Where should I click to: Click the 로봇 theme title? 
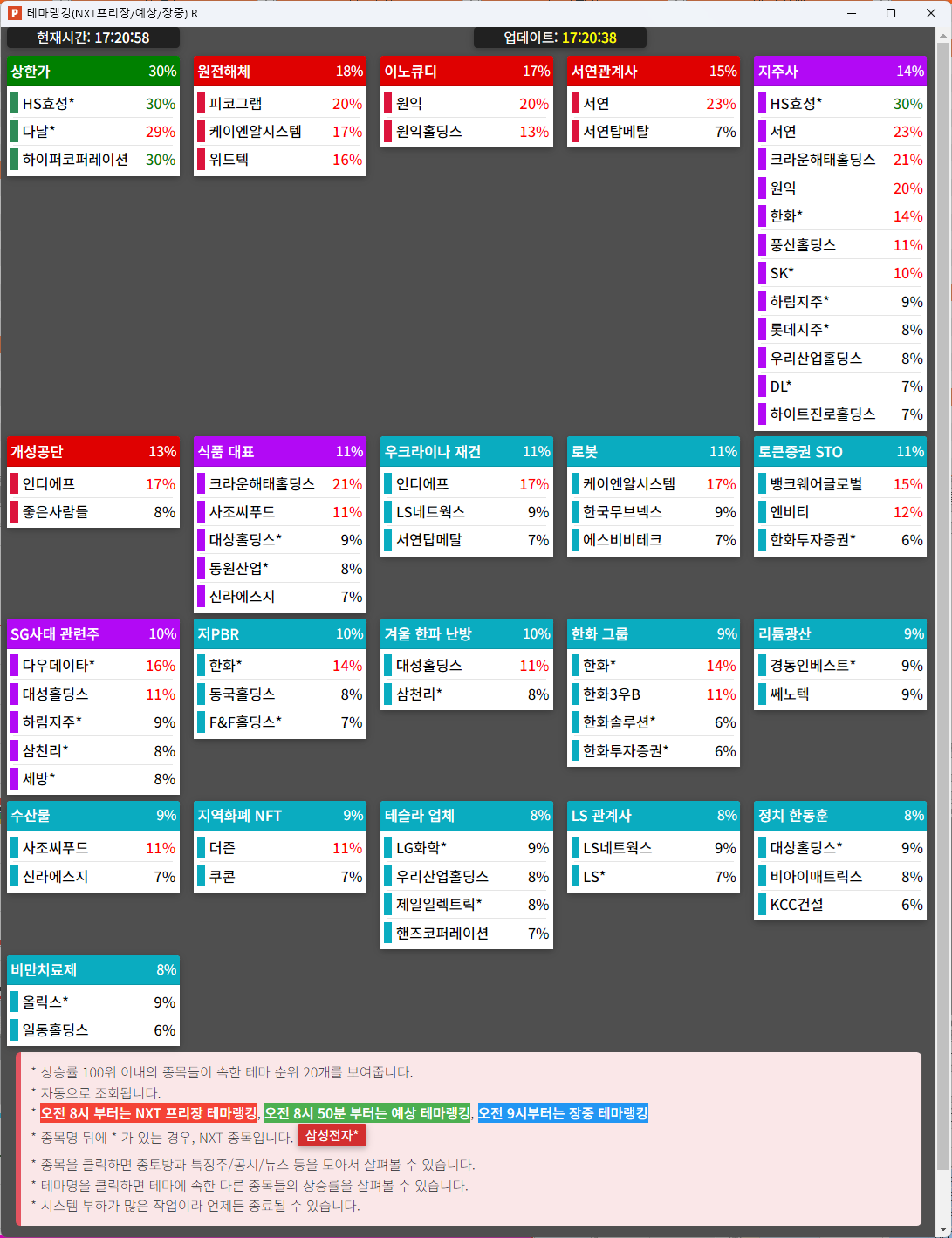[584, 452]
